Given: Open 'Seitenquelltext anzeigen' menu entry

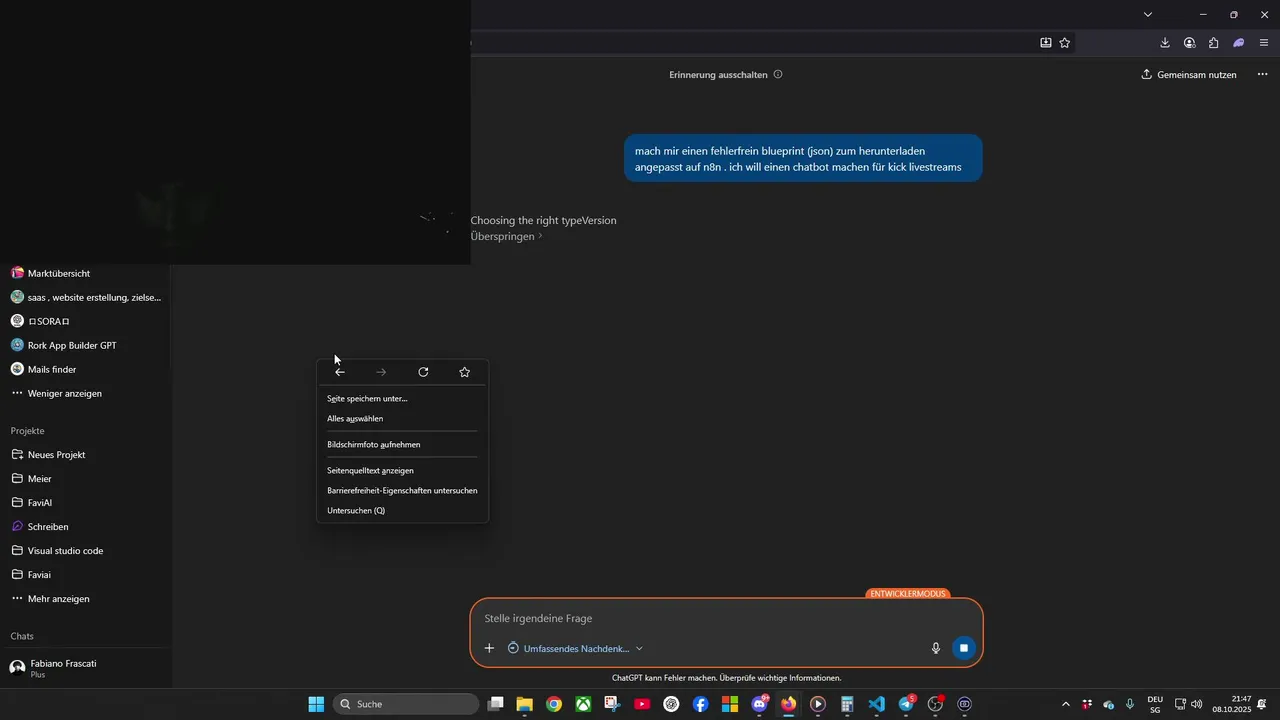Looking at the screenshot, I should click(x=402, y=470).
